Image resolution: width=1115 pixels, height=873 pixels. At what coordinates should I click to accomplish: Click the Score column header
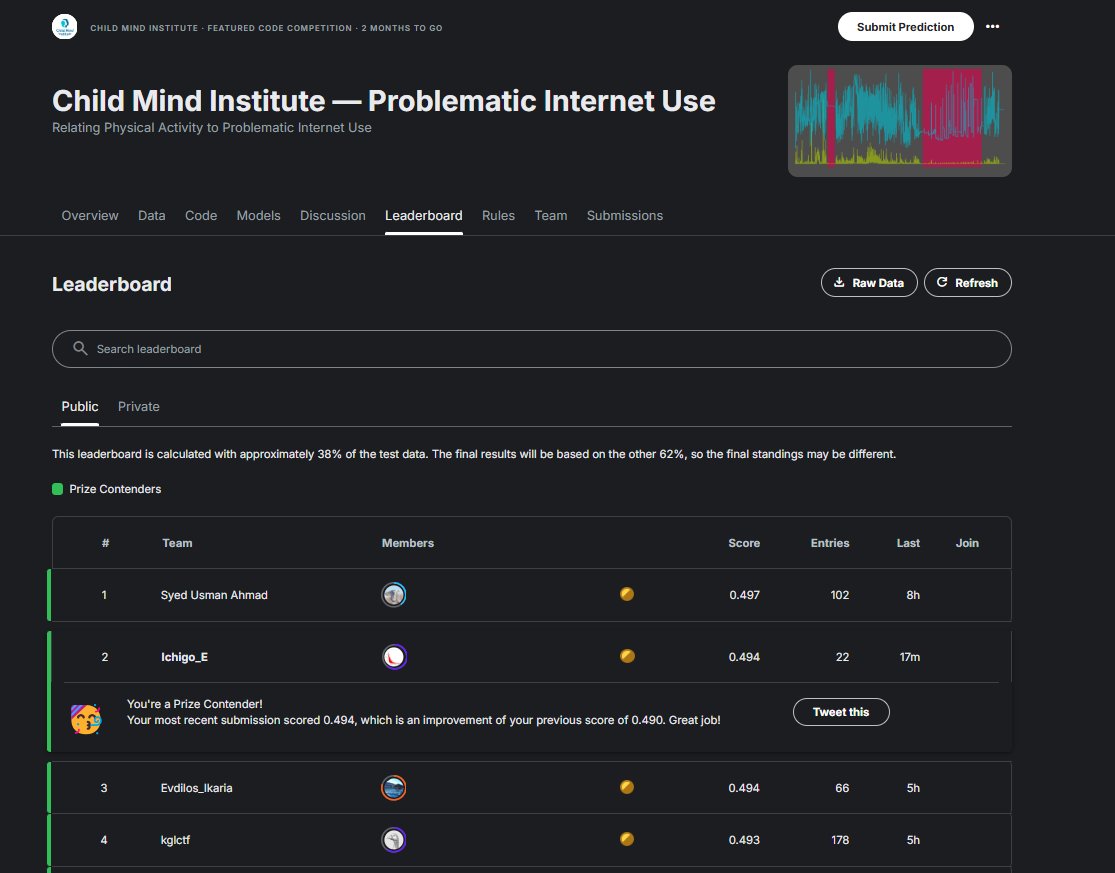click(744, 543)
